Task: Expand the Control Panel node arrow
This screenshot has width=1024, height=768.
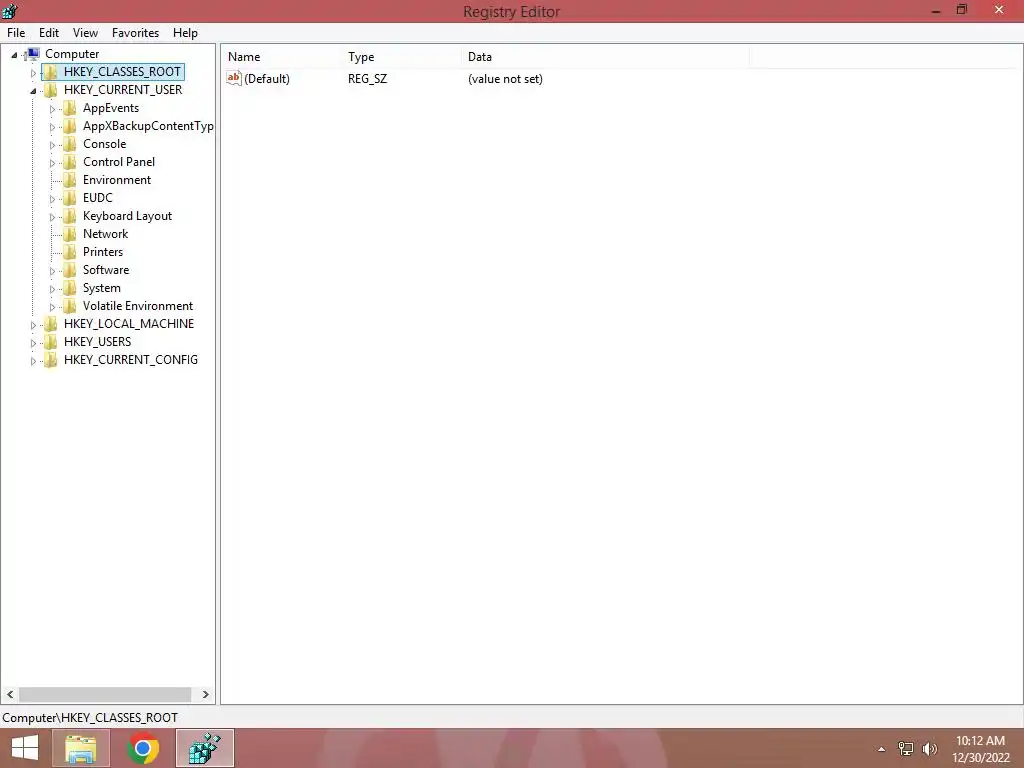Action: tap(52, 163)
